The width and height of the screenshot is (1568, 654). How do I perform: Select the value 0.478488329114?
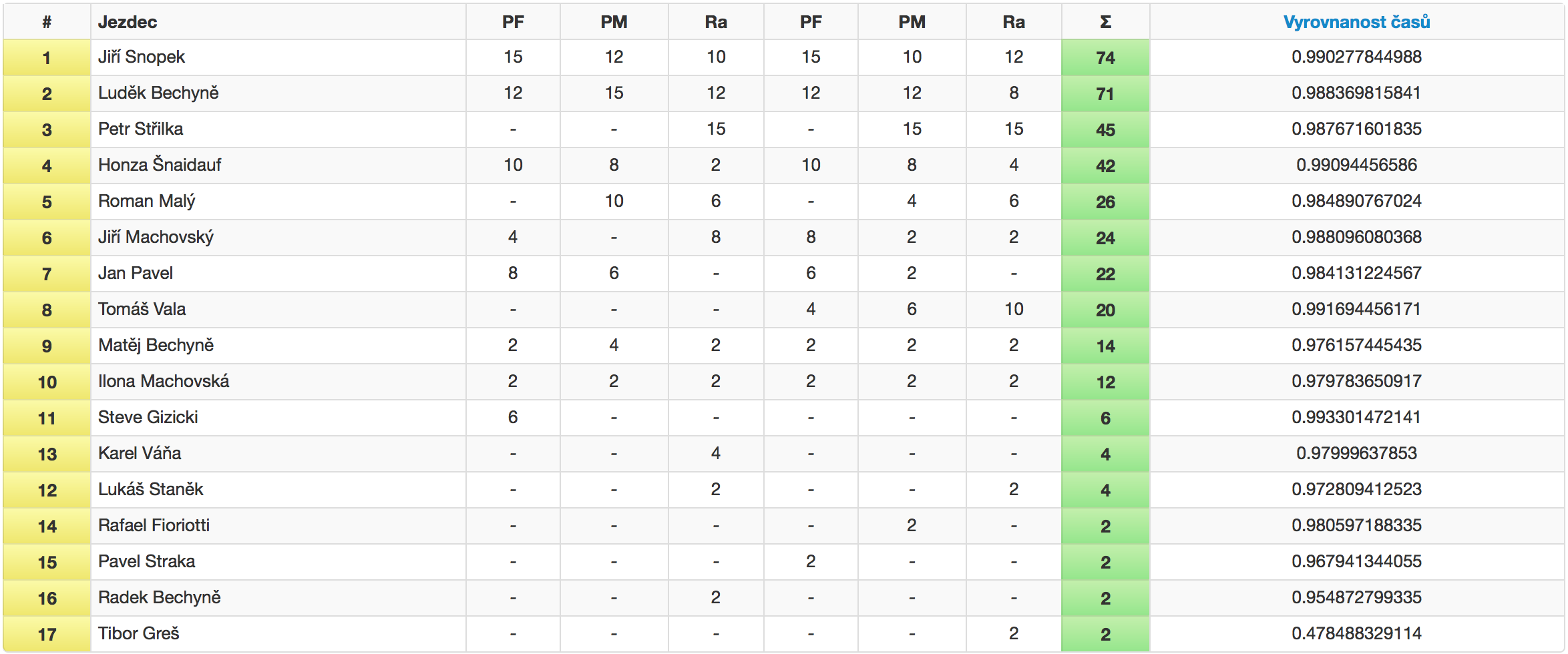point(1356,633)
